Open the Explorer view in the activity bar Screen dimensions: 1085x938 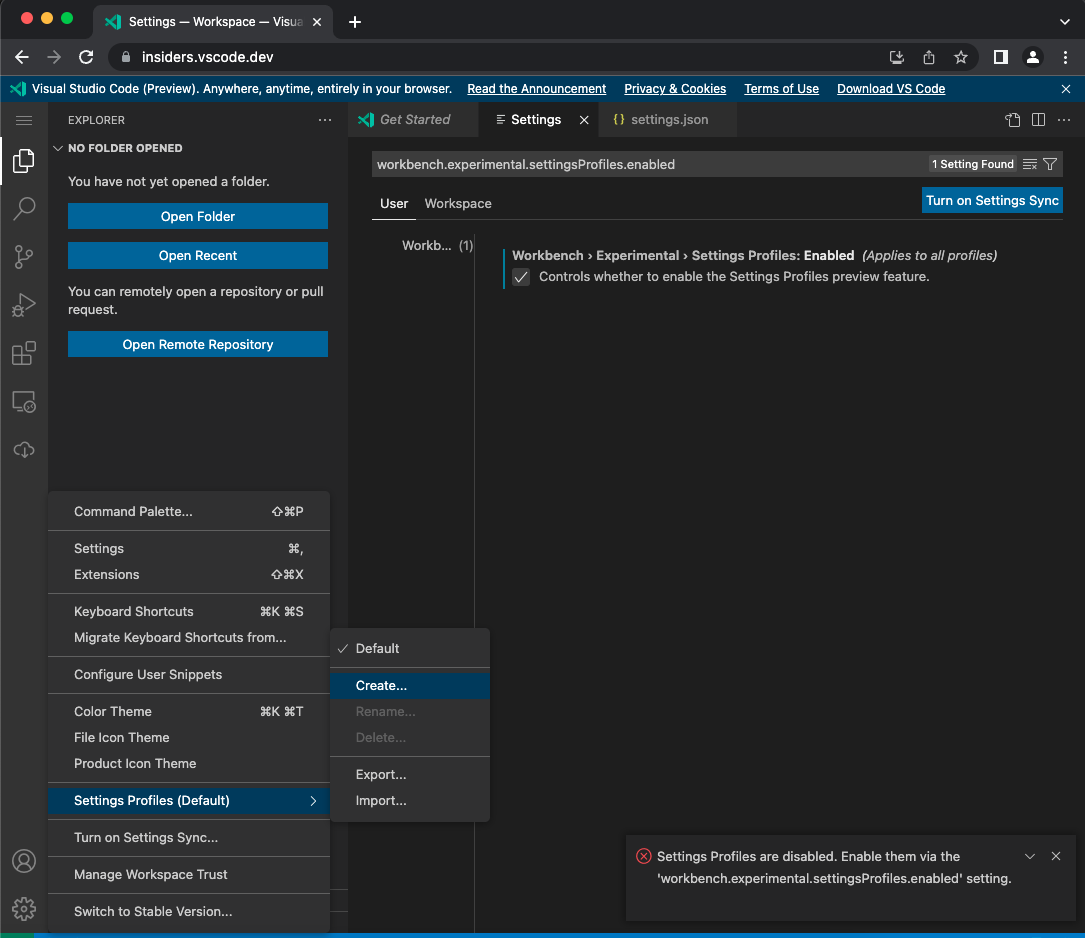(23, 160)
